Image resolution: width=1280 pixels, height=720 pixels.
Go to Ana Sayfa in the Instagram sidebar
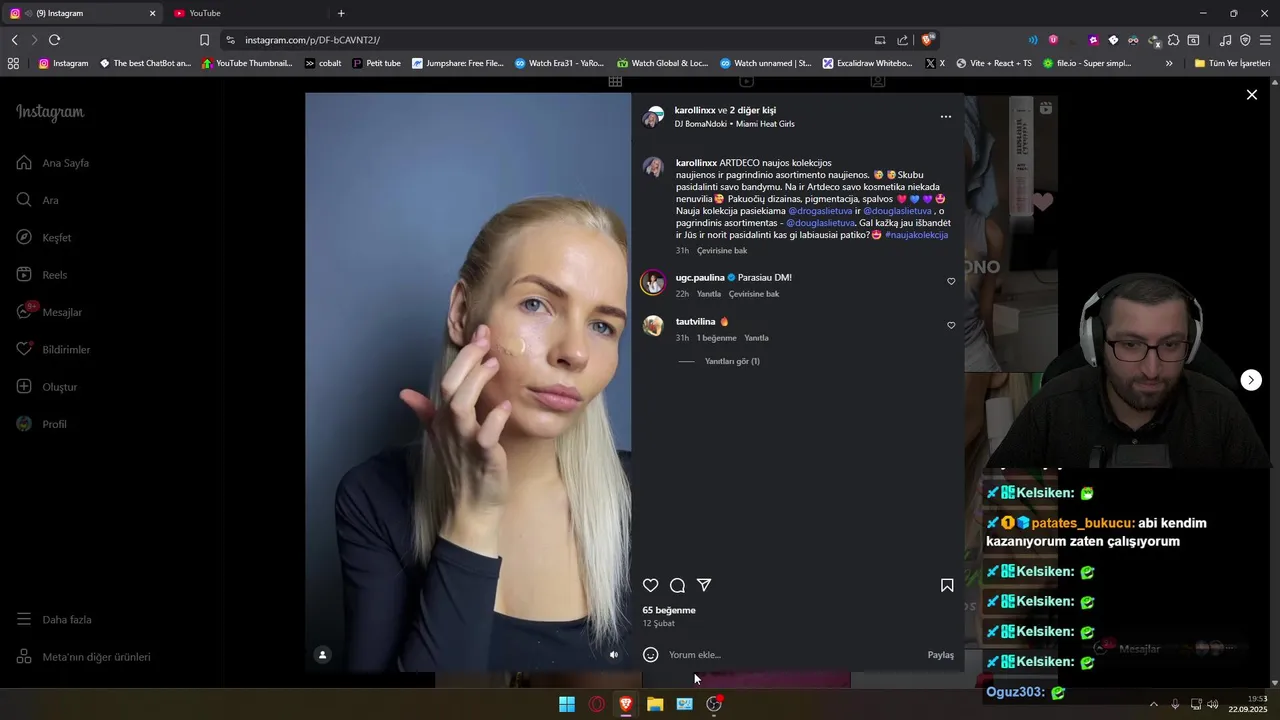[x=54, y=163]
